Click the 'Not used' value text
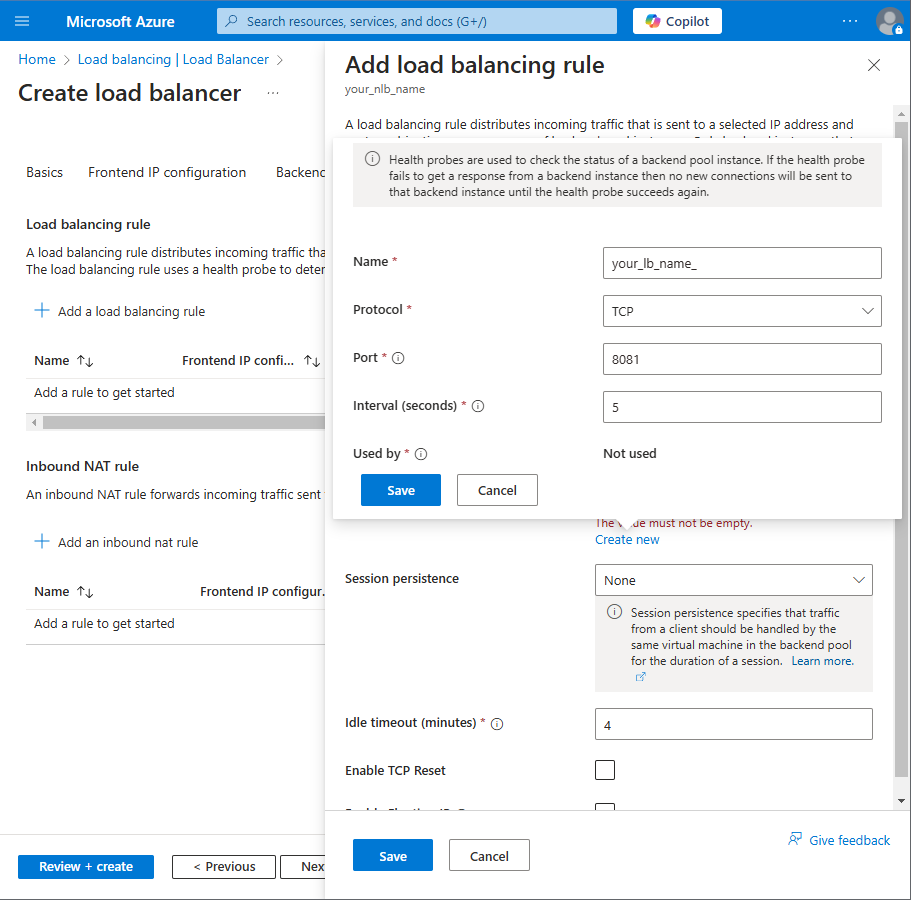 (630, 454)
